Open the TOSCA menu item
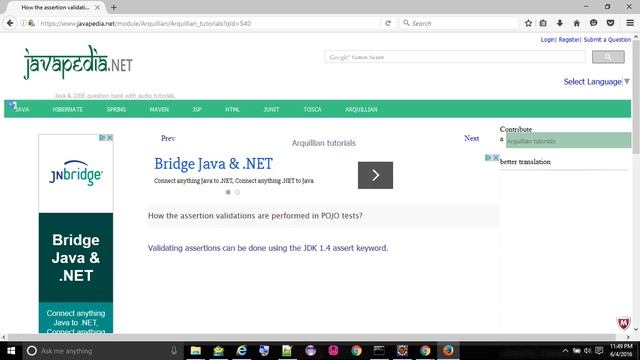Viewport: 640px width, 360px height. tap(312, 109)
